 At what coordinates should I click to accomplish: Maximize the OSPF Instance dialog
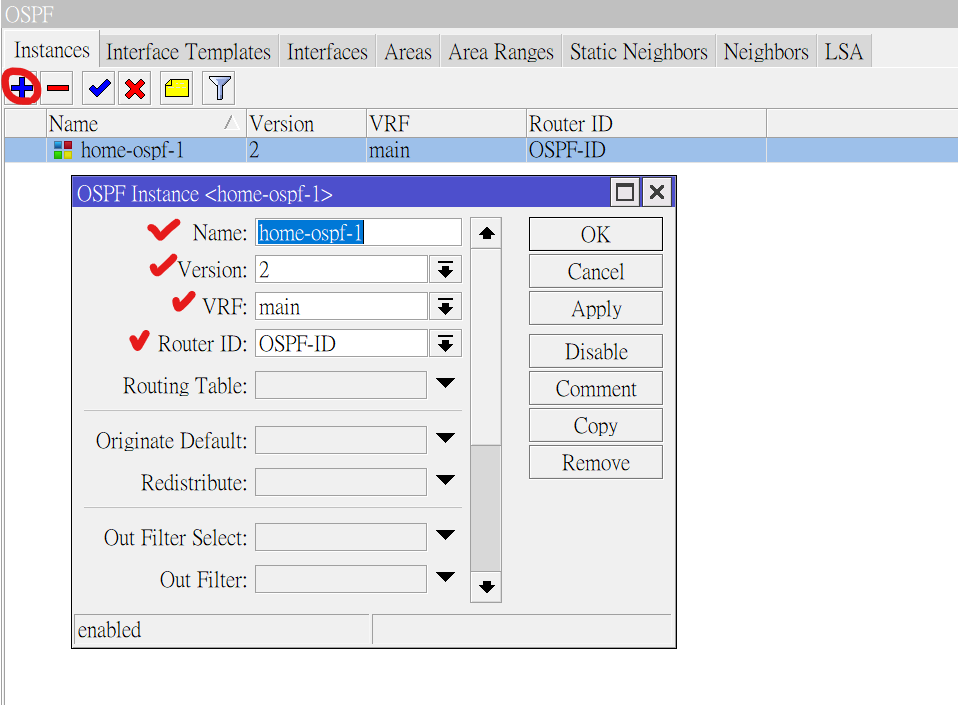tap(625, 193)
